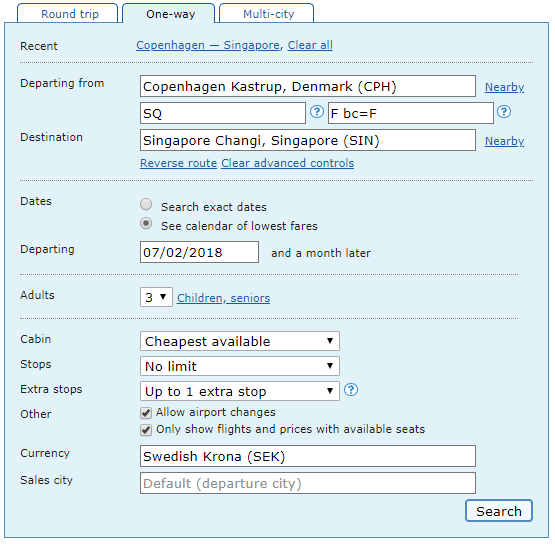Switch to the Multi-city tab
The height and width of the screenshot is (544, 555).
click(x=267, y=13)
